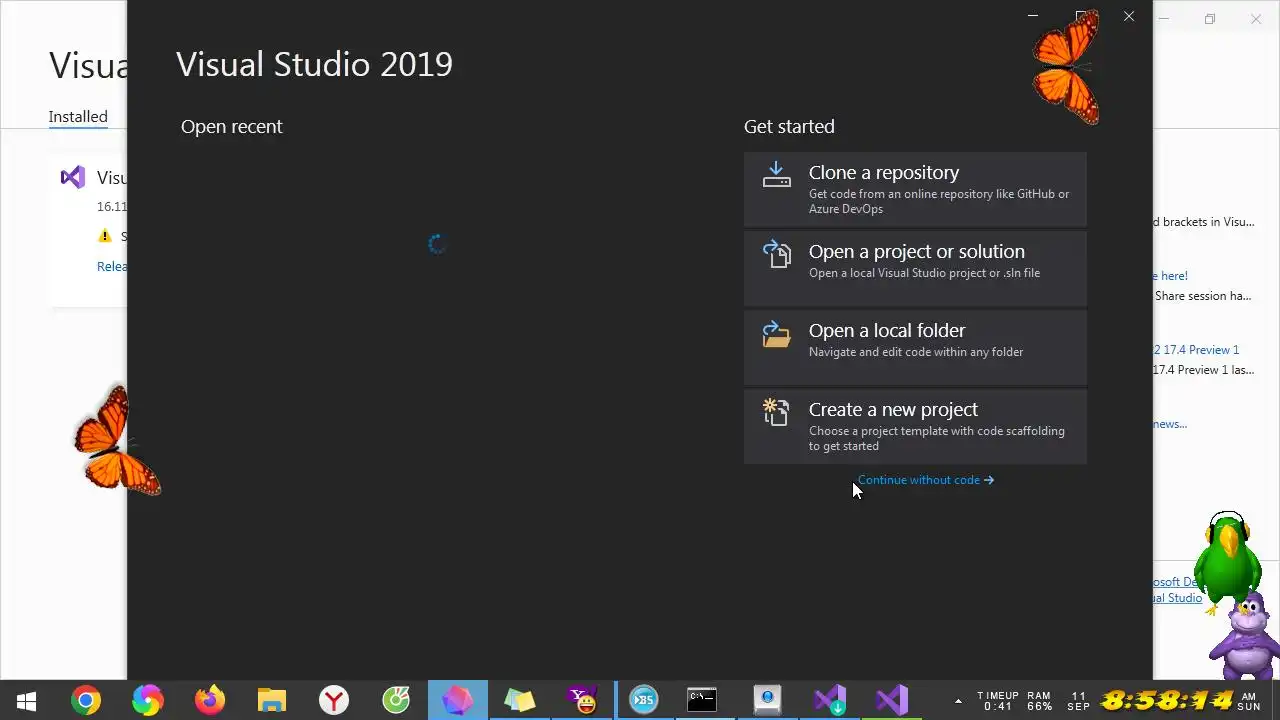The image size is (1280, 720).
Task: Click the Continue without code link
Action: [x=925, y=480]
